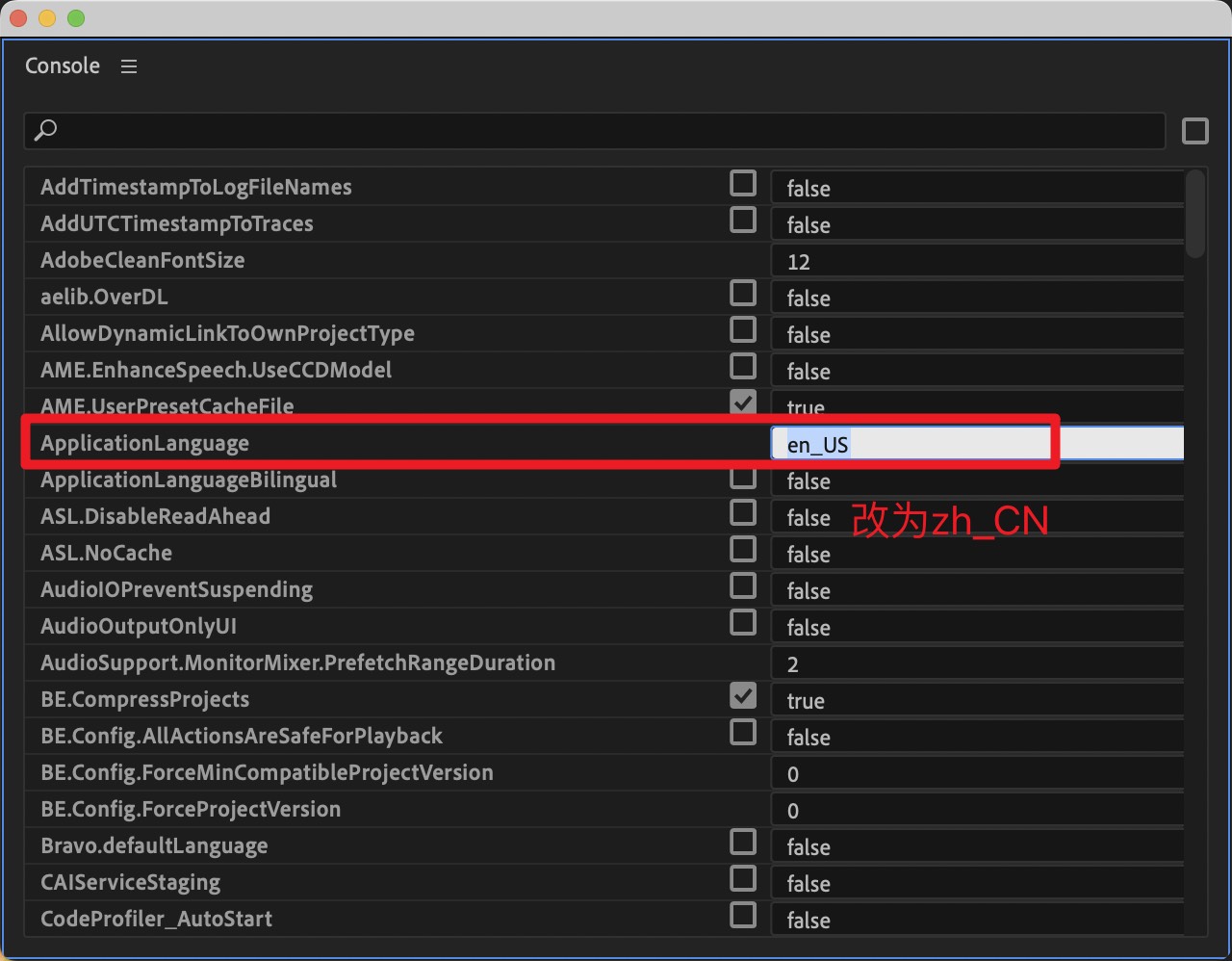This screenshot has width=1232, height=961.
Task: Click inside the Console search field
Action: pos(595,131)
